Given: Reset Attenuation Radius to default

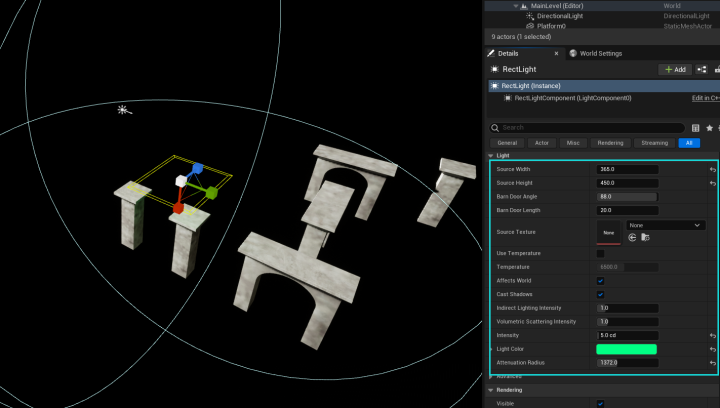Looking at the screenshot, I should coord(713,363).
